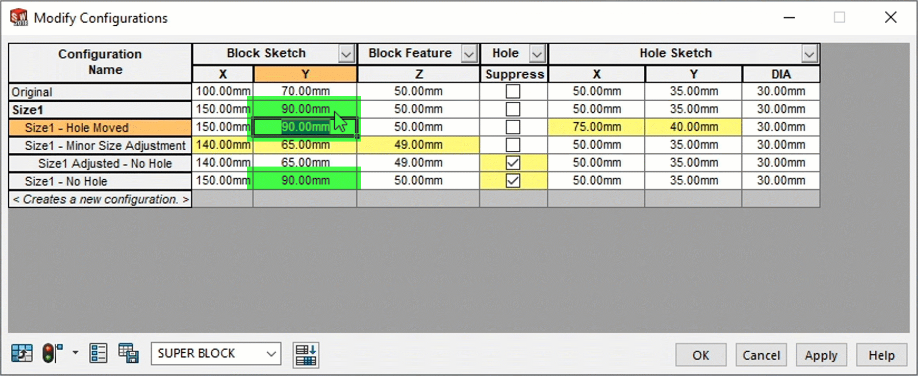
Task: Check Suppress for Size1 - Hole Moved
Action: (513, 127)
